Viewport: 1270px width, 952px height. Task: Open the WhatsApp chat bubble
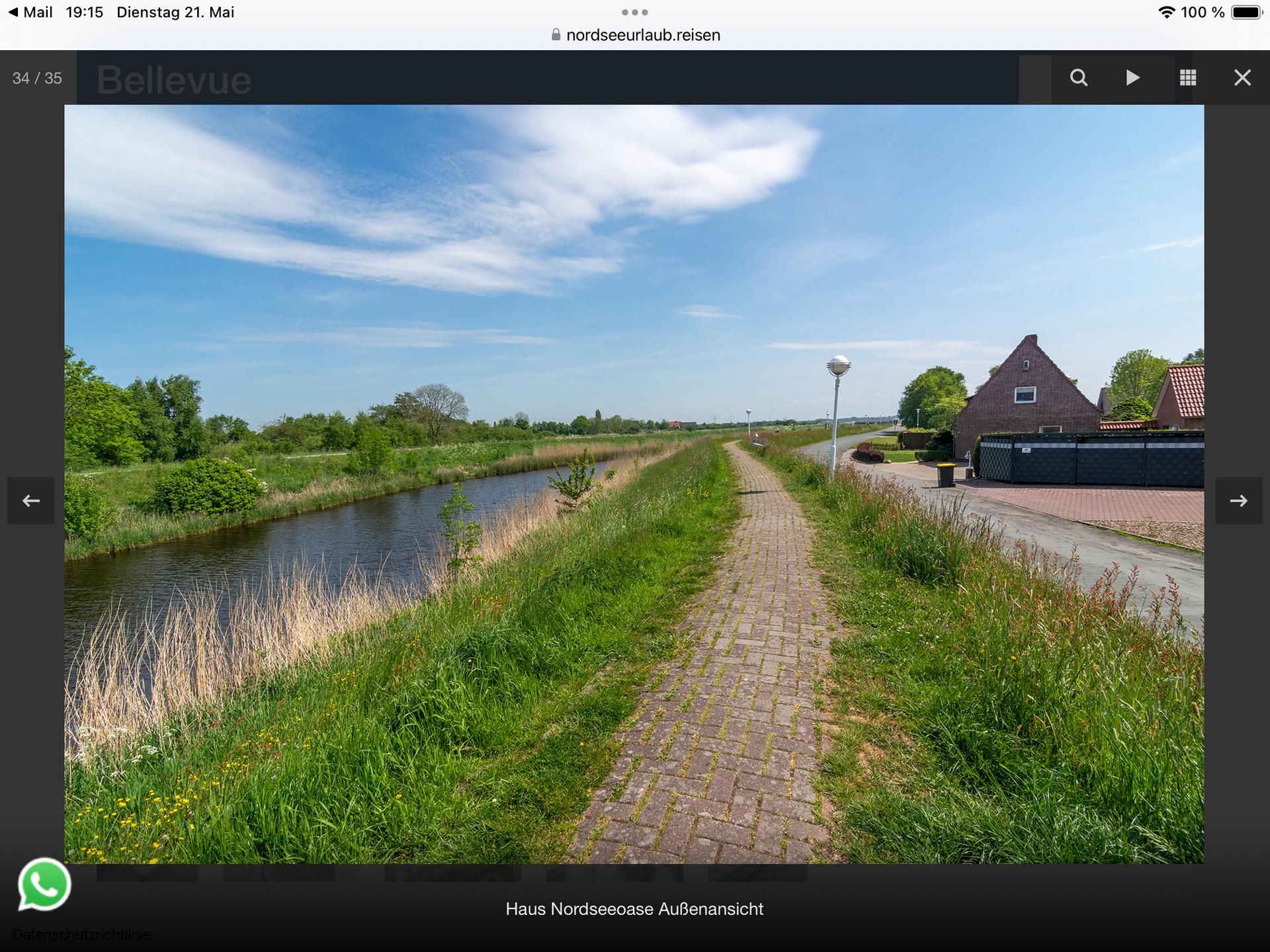pyautogui.click(x=44, y=885)
